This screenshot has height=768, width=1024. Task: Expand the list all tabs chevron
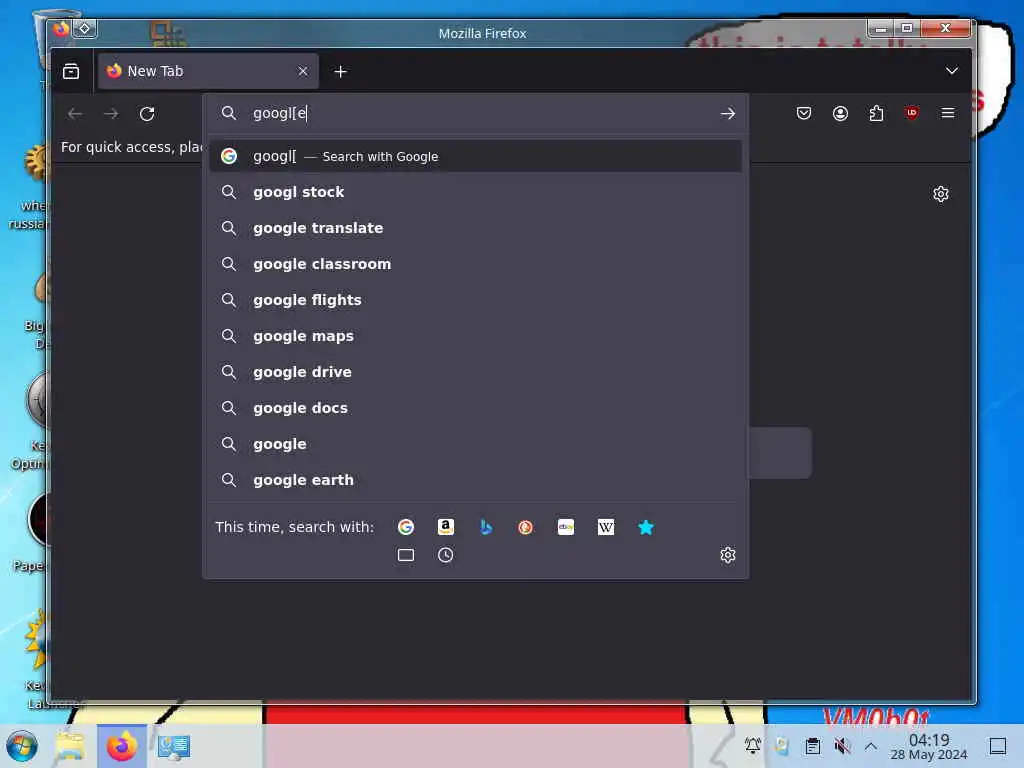(x=952, y=71)
